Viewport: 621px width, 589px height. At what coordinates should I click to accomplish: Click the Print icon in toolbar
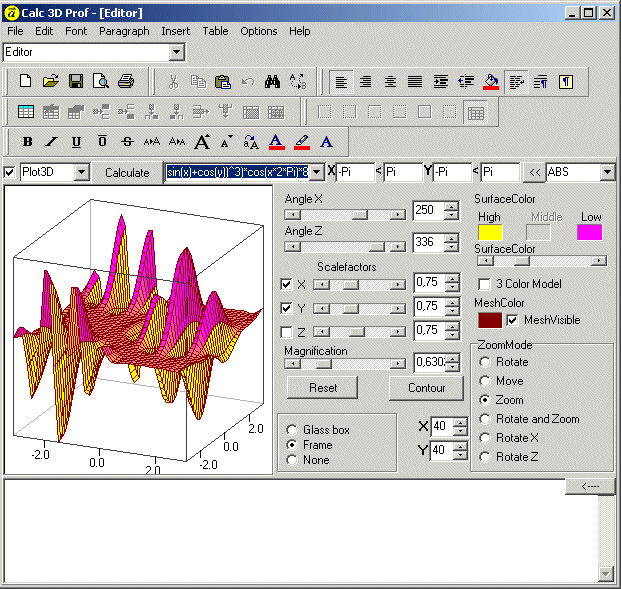click(x=125, y=81)
